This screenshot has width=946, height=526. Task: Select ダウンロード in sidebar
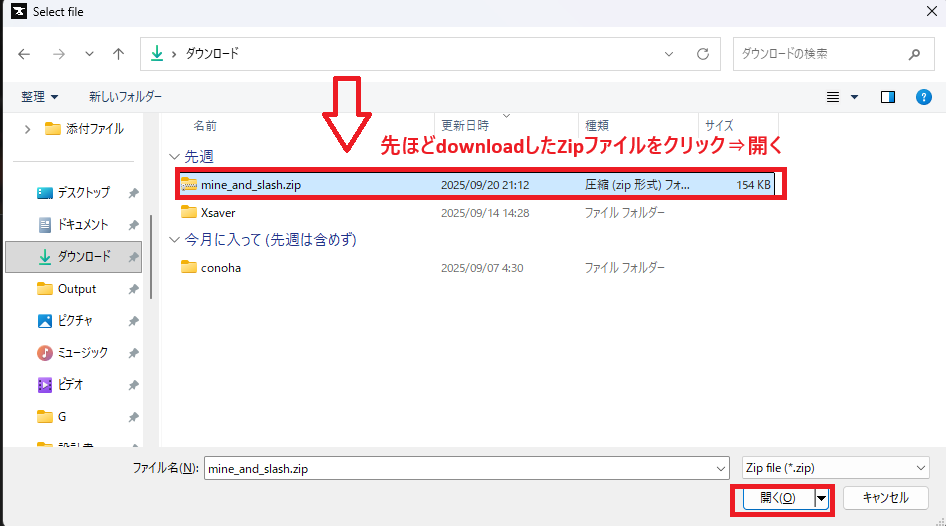coord(74,257)
